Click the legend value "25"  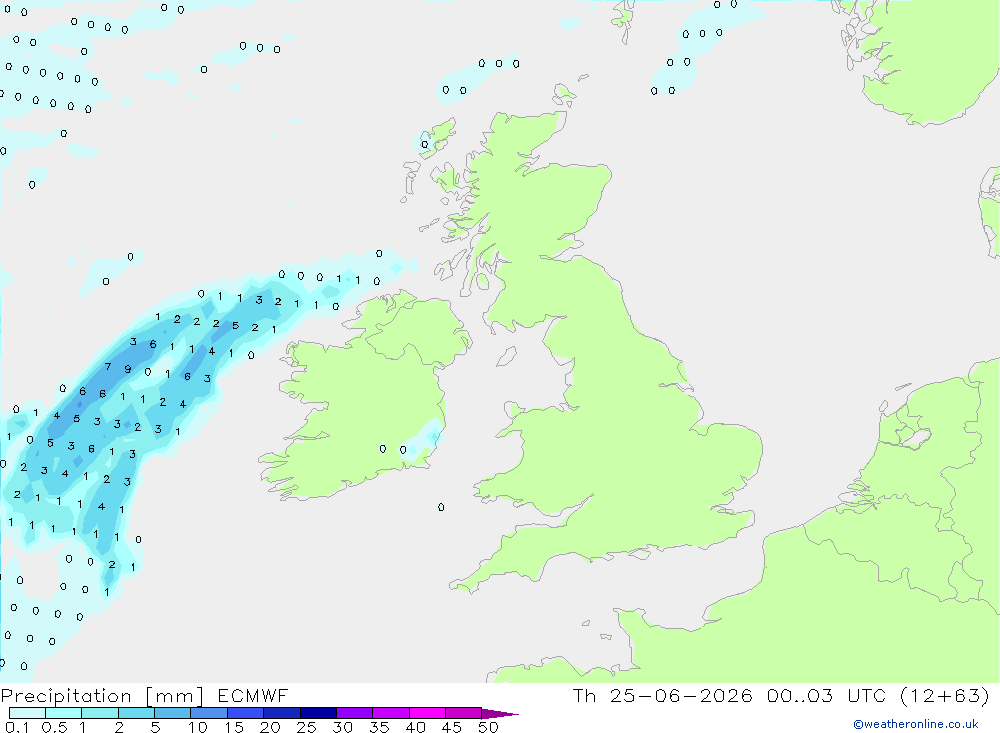(307, 727)
